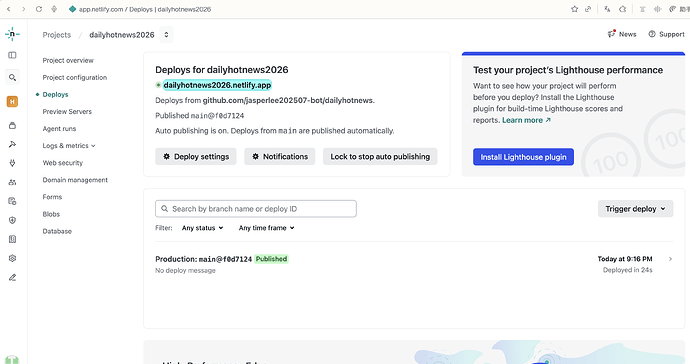Open Agent runs
Viewport: 690px width, 364px height.
[59, 129]
